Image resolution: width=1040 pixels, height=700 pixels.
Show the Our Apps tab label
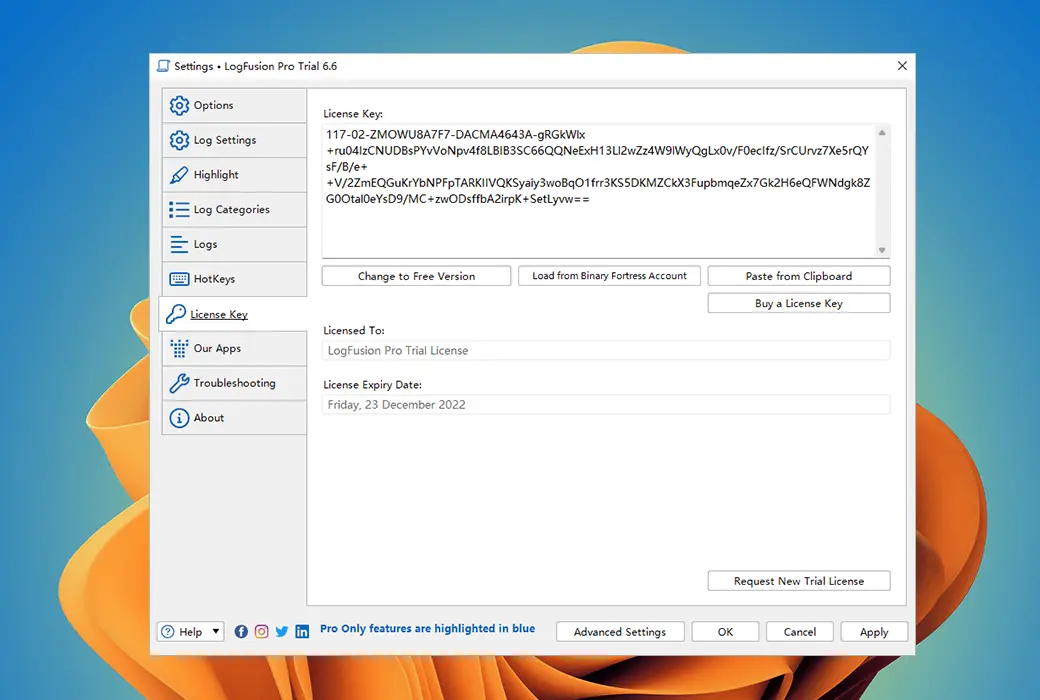(x=217, y=348)
